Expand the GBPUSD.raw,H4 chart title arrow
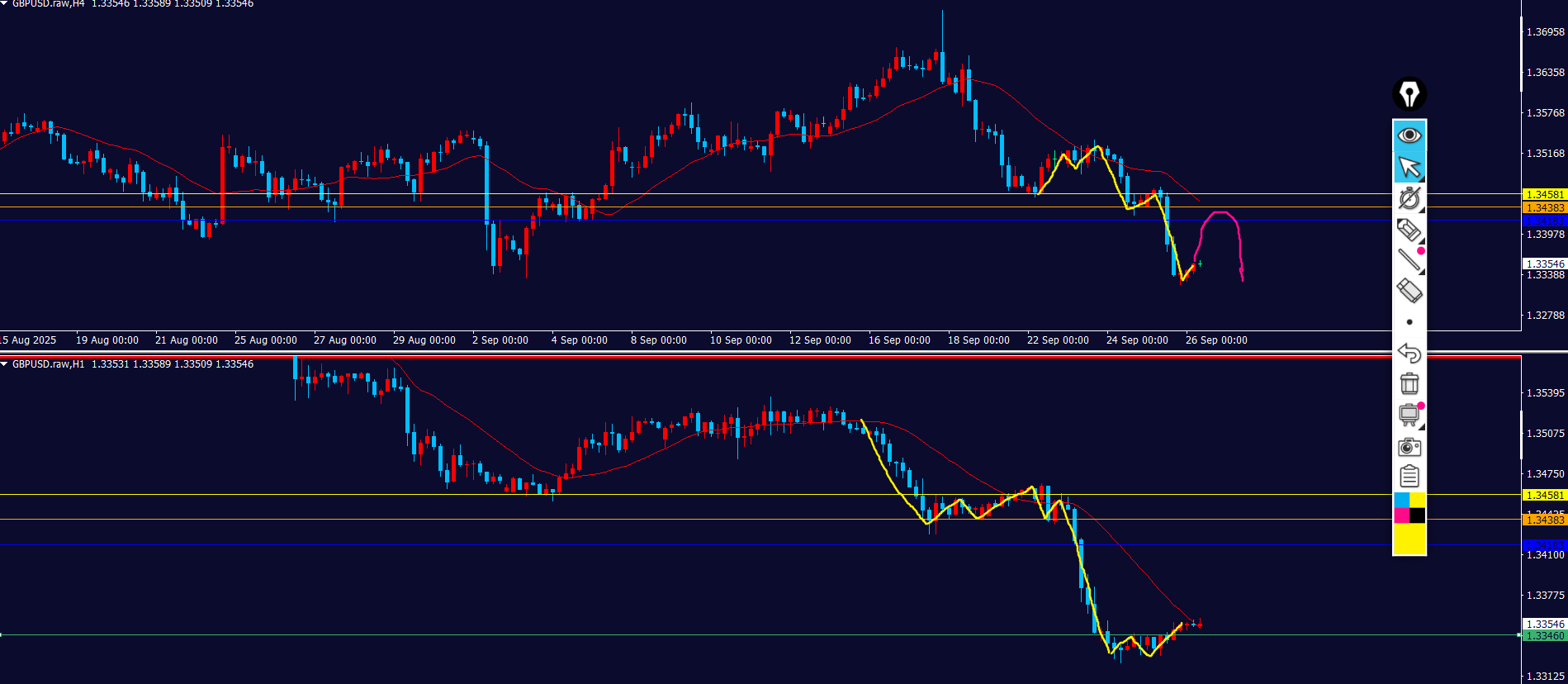Screen dimensions: 1568x684 4,4
